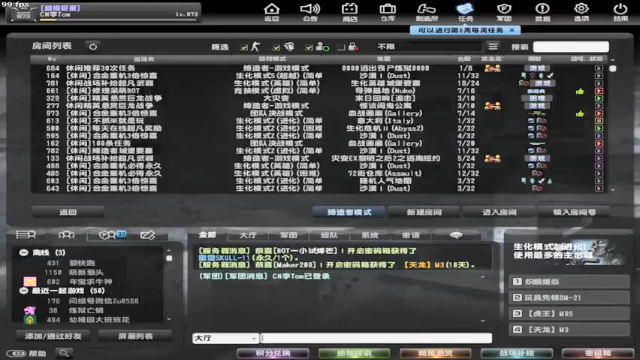Click the 进入房间 join room button
Viewport: 640px width, 360px height.
pos(499,212)
